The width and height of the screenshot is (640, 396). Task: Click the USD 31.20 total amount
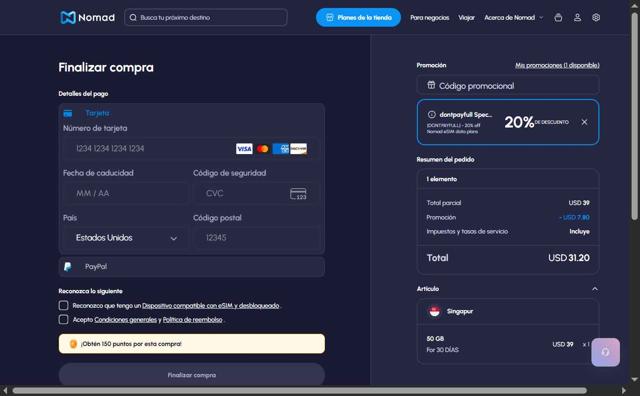(569, 258)
